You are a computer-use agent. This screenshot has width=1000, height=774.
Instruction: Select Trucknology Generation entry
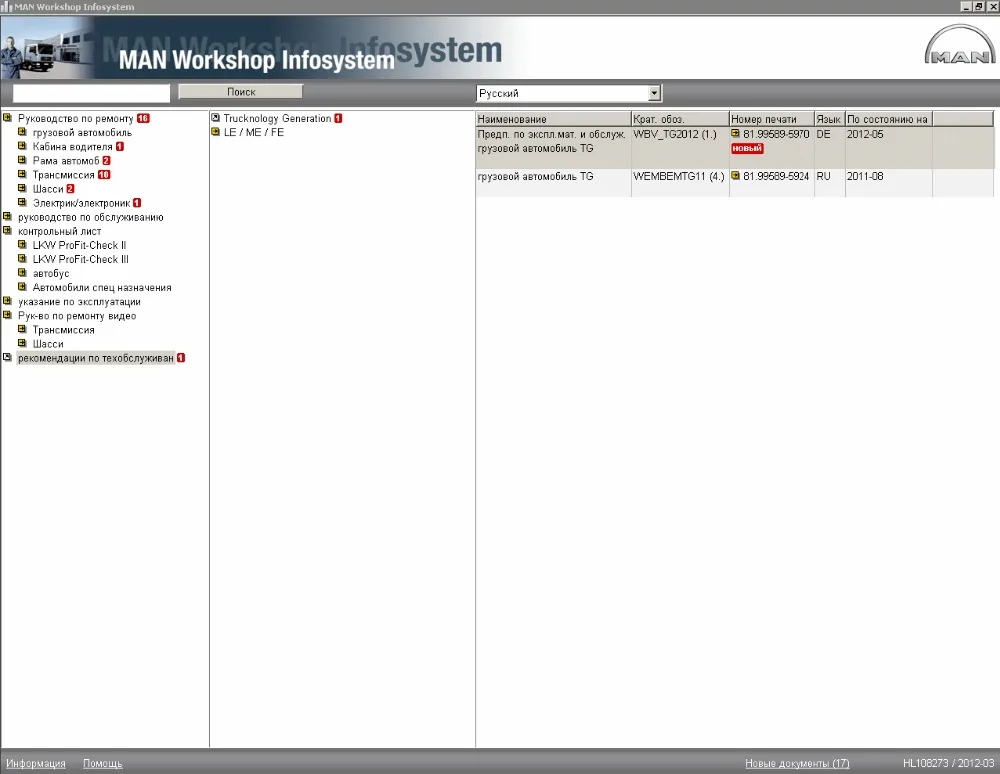coord(277,118)
